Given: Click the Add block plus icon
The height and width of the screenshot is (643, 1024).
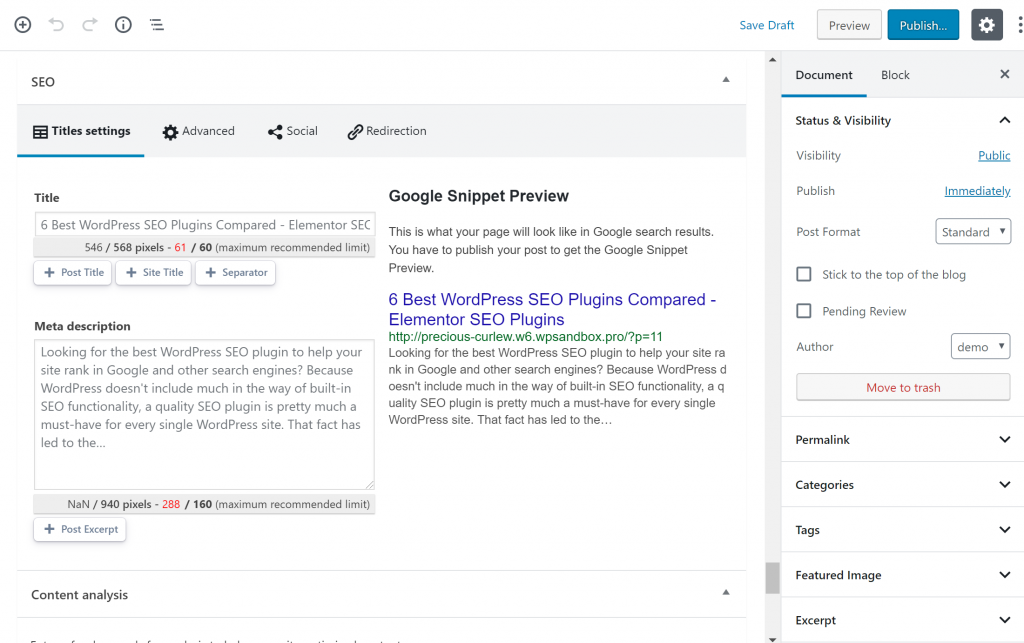Looking at the screenshot, I should coord(22,25).
